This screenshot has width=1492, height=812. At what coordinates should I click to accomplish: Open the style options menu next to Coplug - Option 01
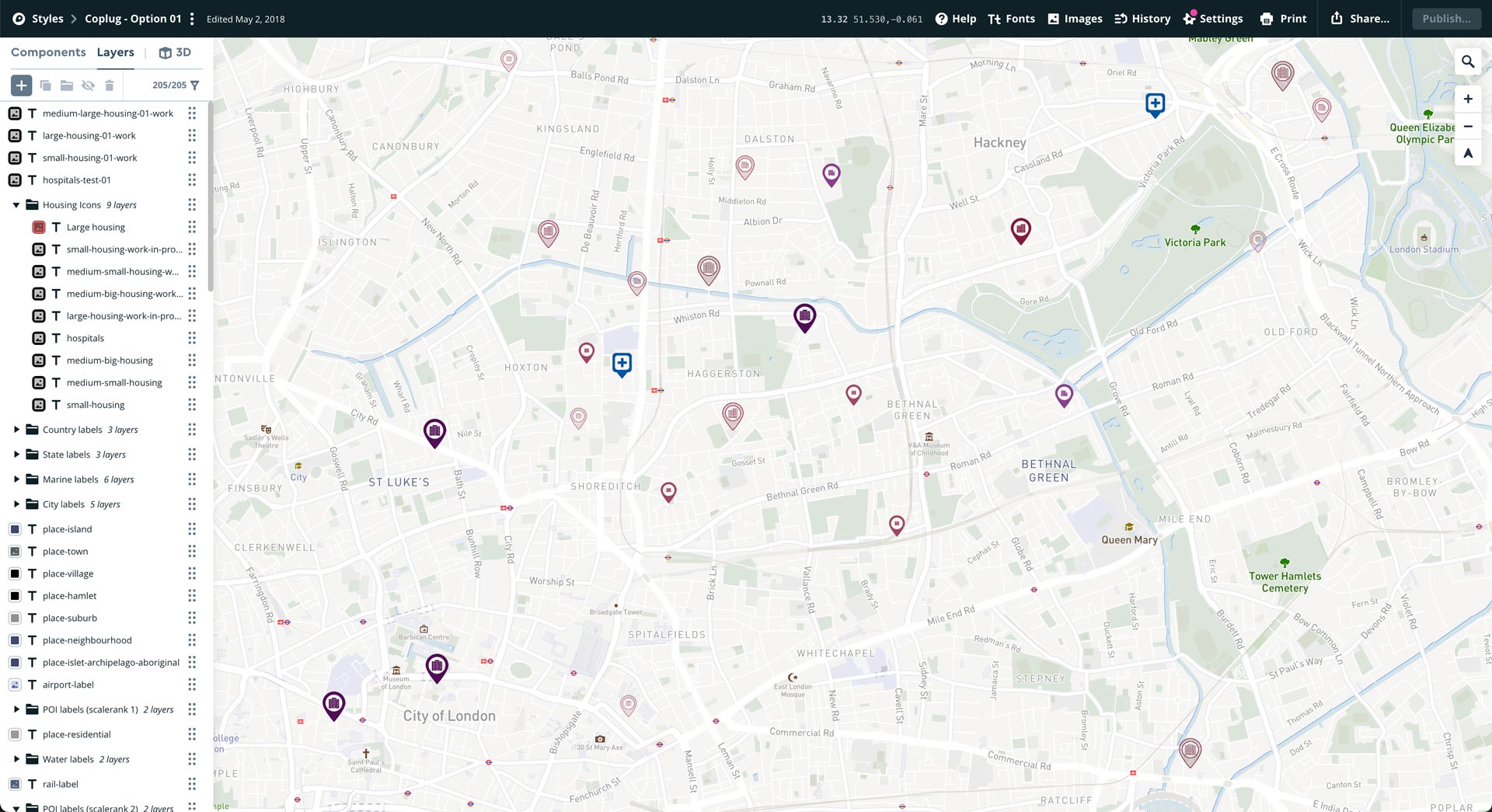pyautogui.click(x=192, y=18)
